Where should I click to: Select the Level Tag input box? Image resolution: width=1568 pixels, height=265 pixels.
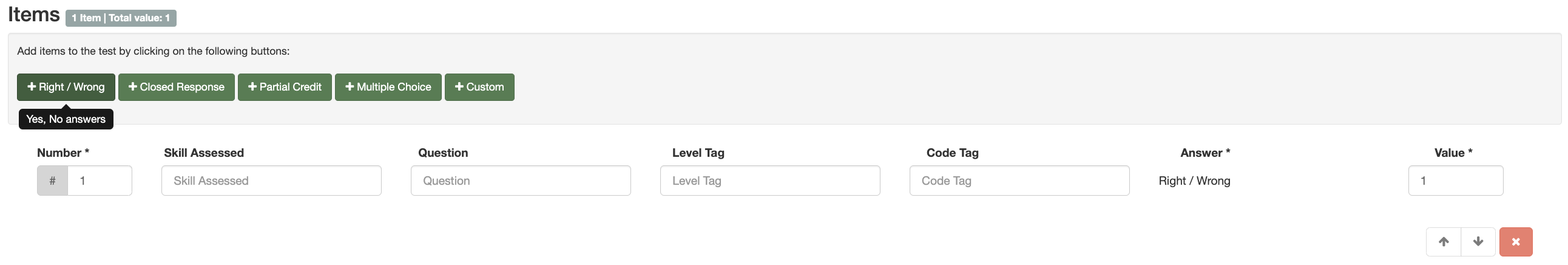(769, 181)
